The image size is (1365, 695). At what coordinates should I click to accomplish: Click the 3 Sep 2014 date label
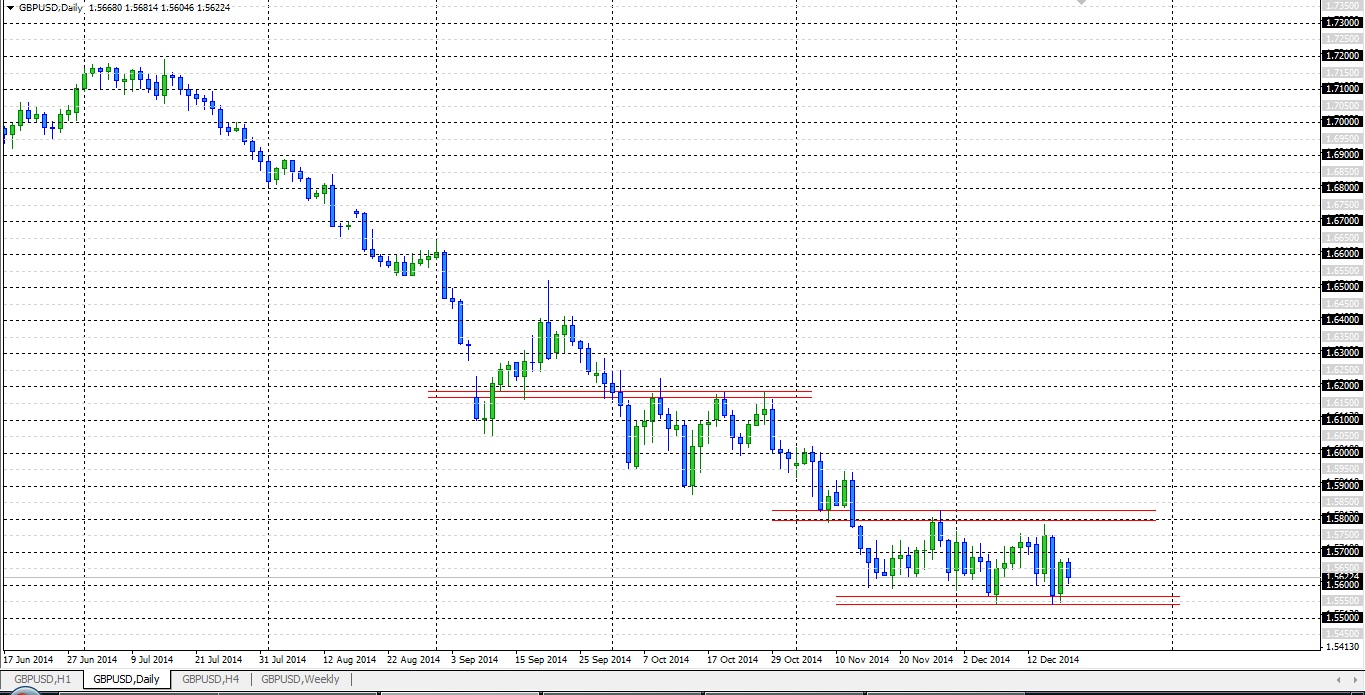point(474,660)
